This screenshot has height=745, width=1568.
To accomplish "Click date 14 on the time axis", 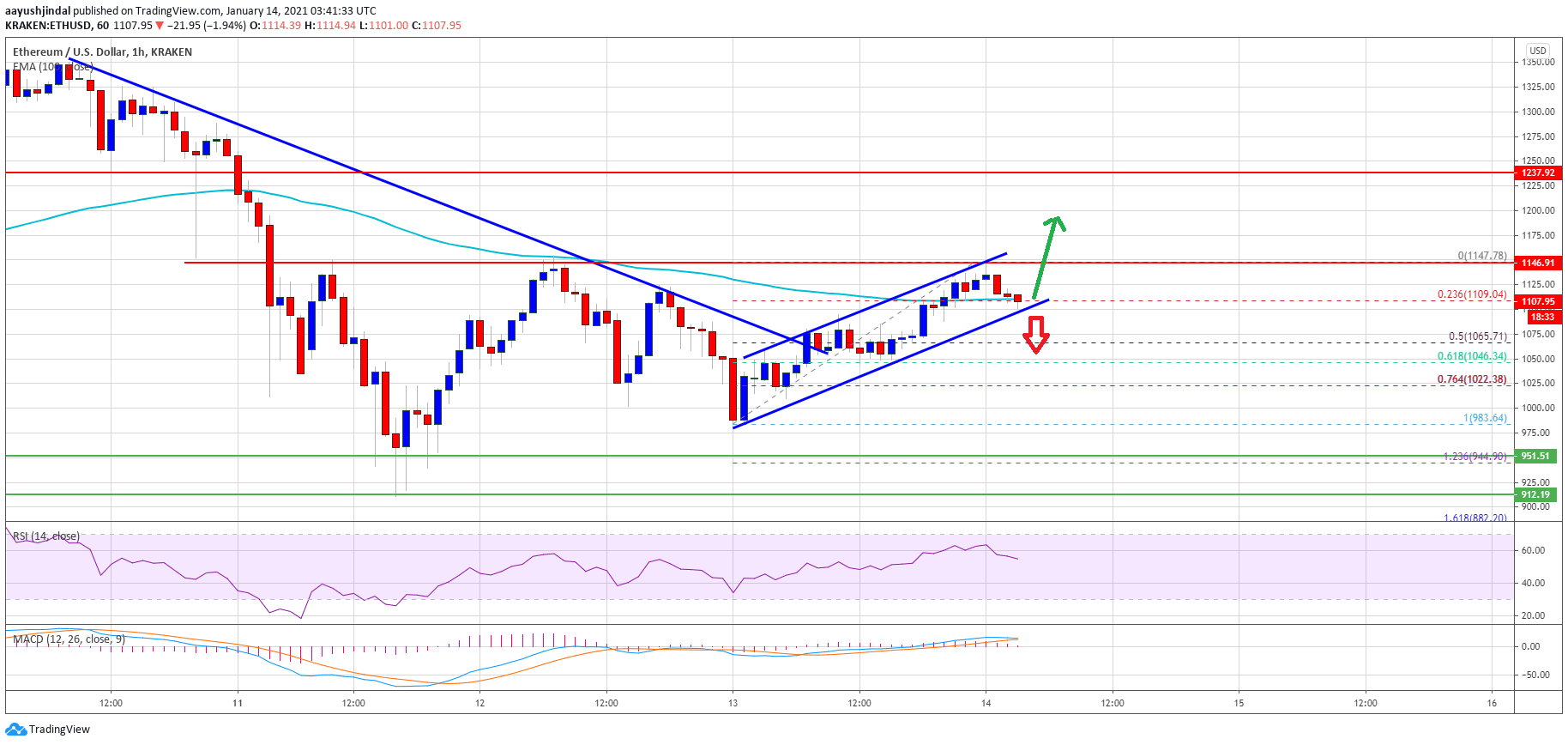I will (x=986, y=703).
